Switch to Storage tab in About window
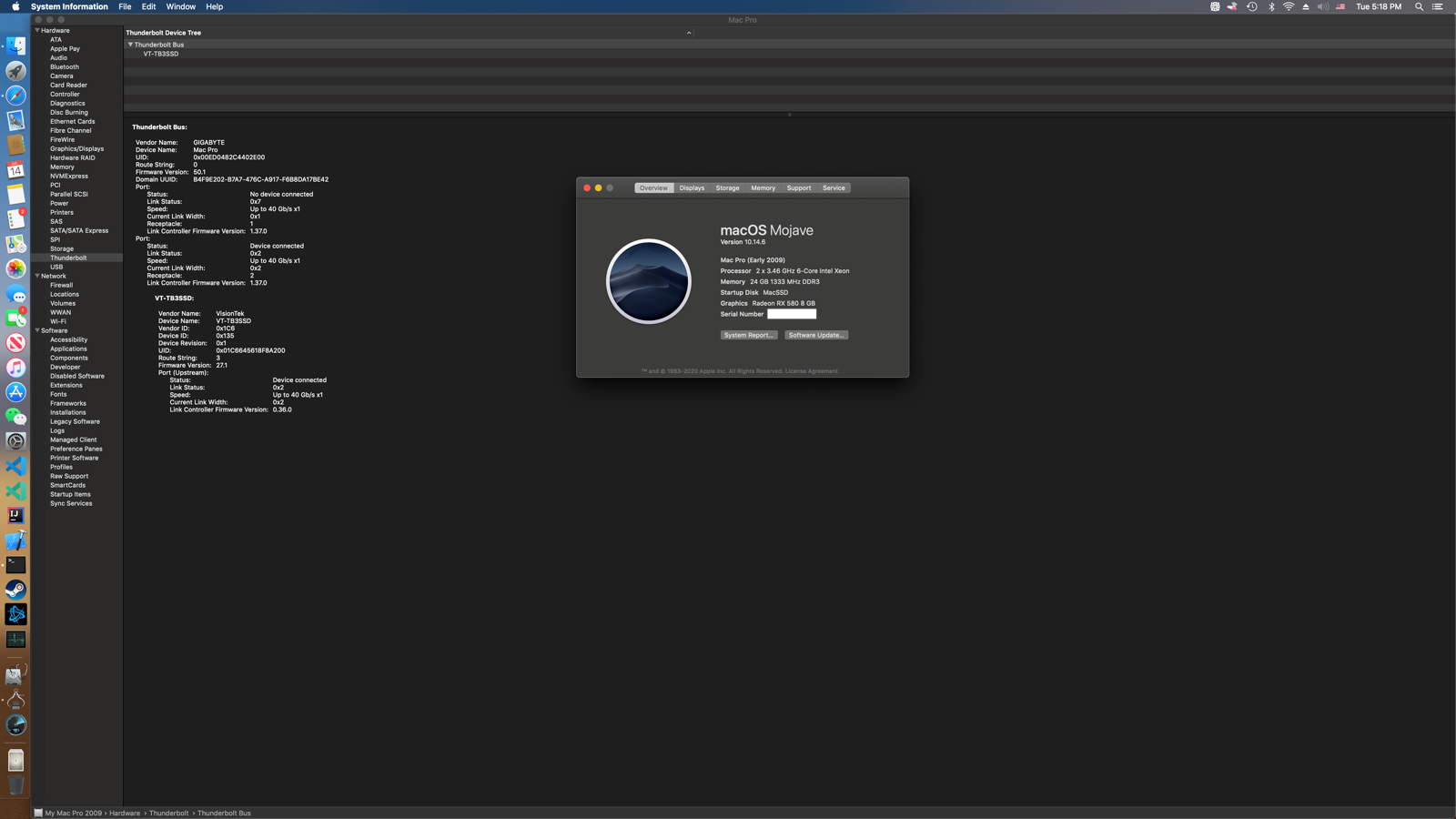 pos(727,188)
